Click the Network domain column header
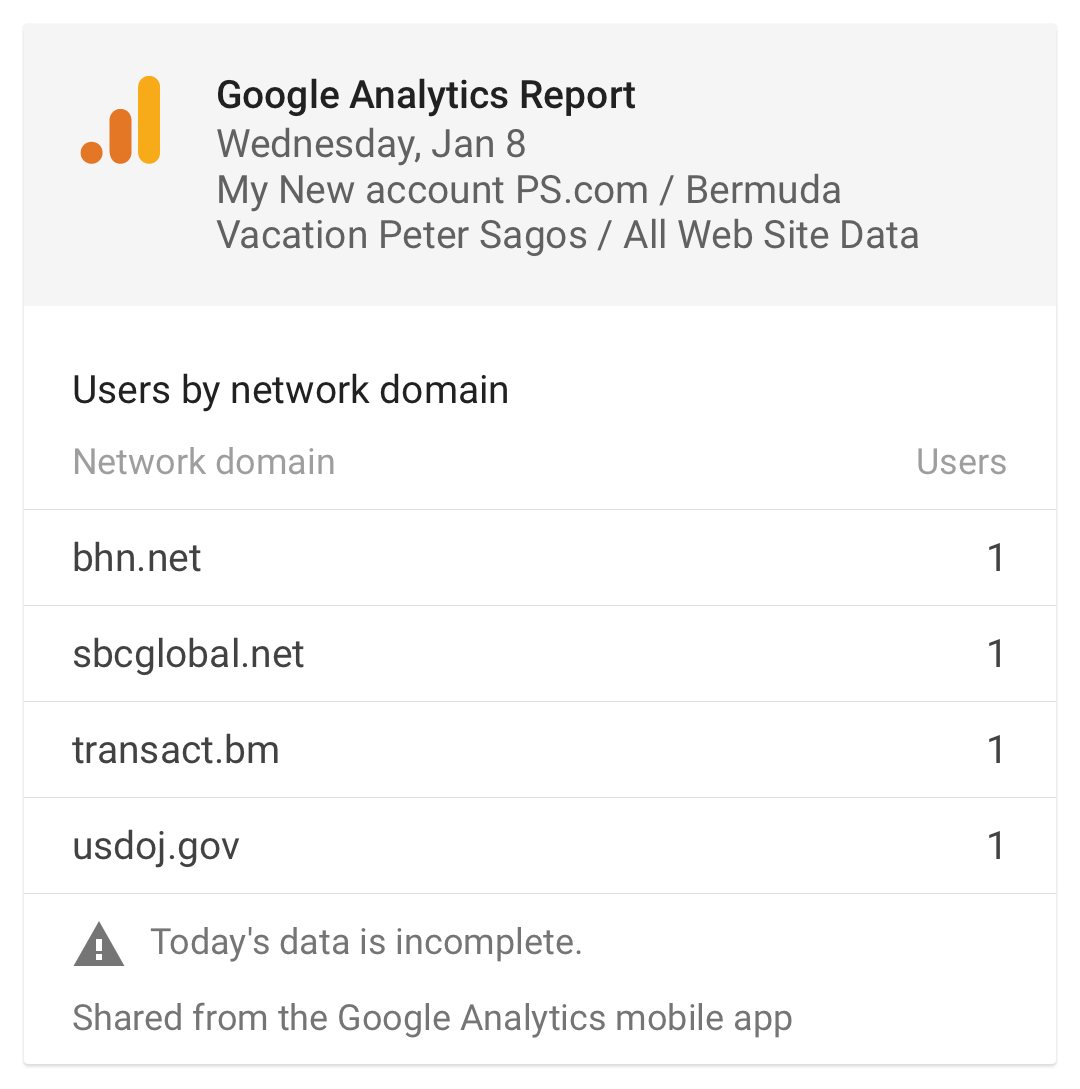Viewport: 1080px width, 1089px height. [203, 462]
